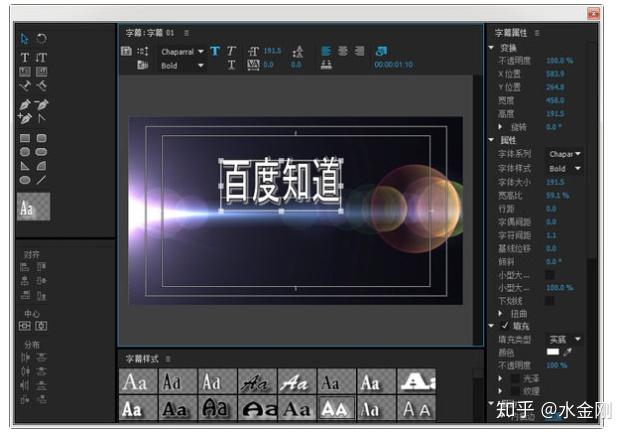The width and height of the screenshot is (629, 437).
Task: Select the Vertical Path Type tool
Action: 41,85
